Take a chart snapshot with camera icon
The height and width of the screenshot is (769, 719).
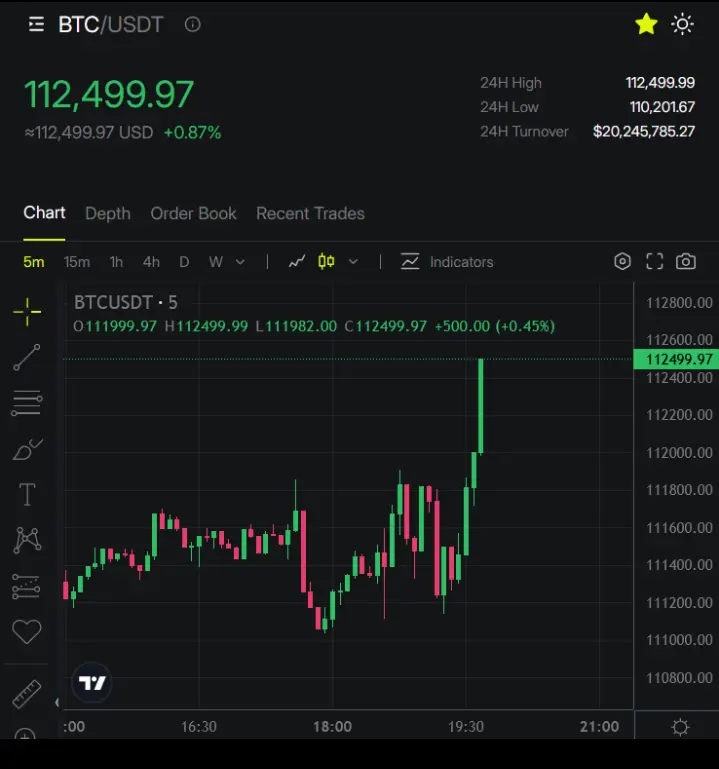686,261
